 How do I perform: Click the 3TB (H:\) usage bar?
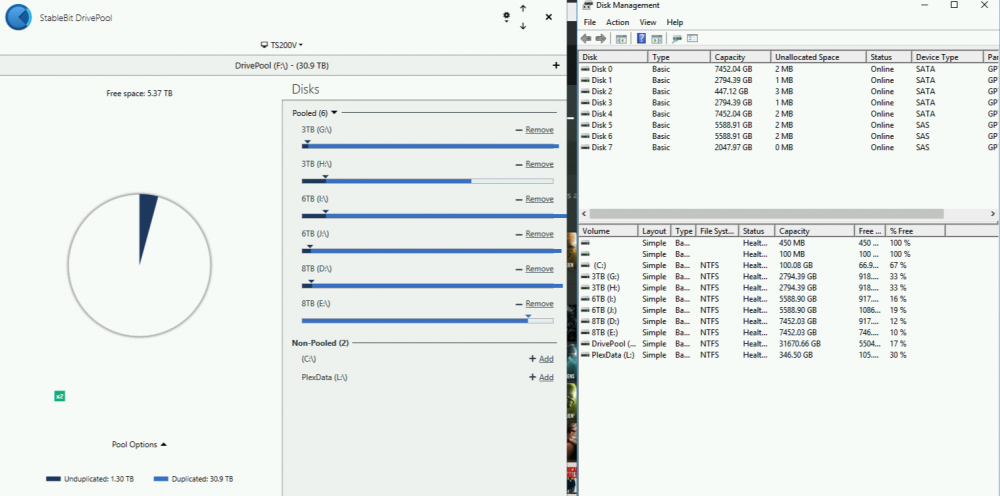tap(427, 181)
